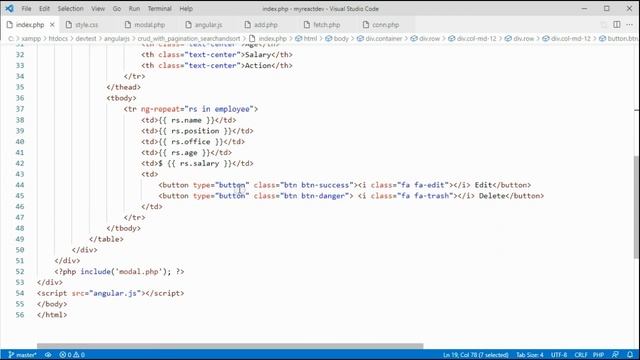Click Ln 19, Col 78 cursor position
Screen dimensions: 640x360
point(476,355)
